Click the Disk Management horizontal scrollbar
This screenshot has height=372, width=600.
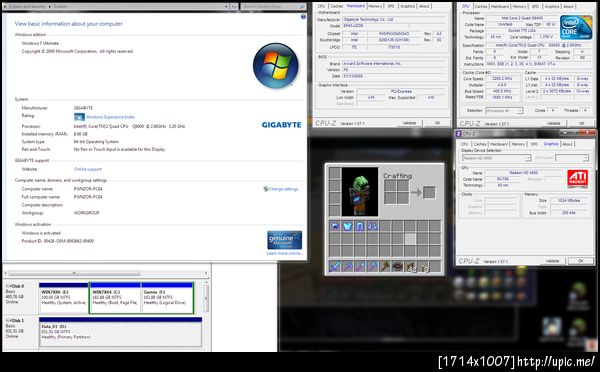107,273
